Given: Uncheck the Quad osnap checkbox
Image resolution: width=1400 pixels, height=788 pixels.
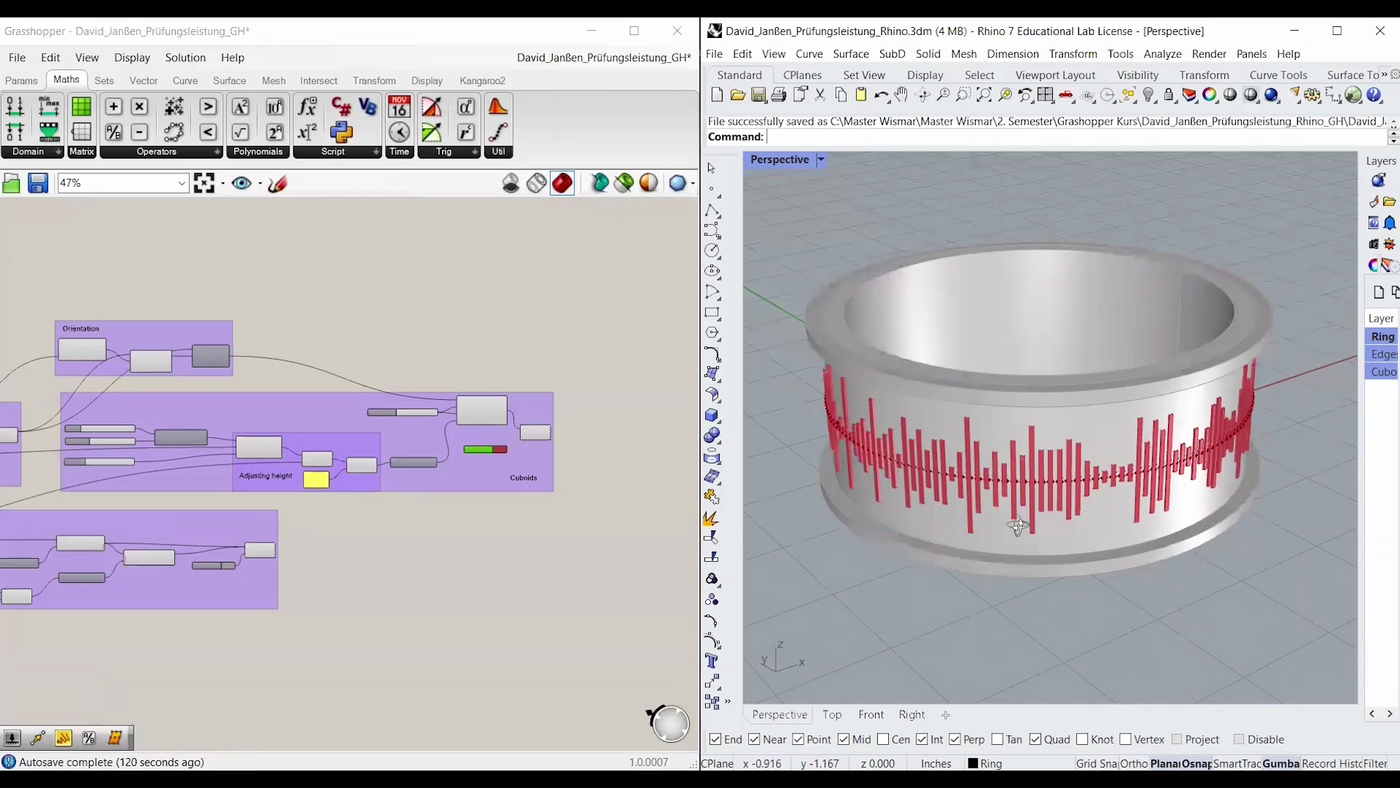Looking at the screenshot, I should (x=1035, y=740).
